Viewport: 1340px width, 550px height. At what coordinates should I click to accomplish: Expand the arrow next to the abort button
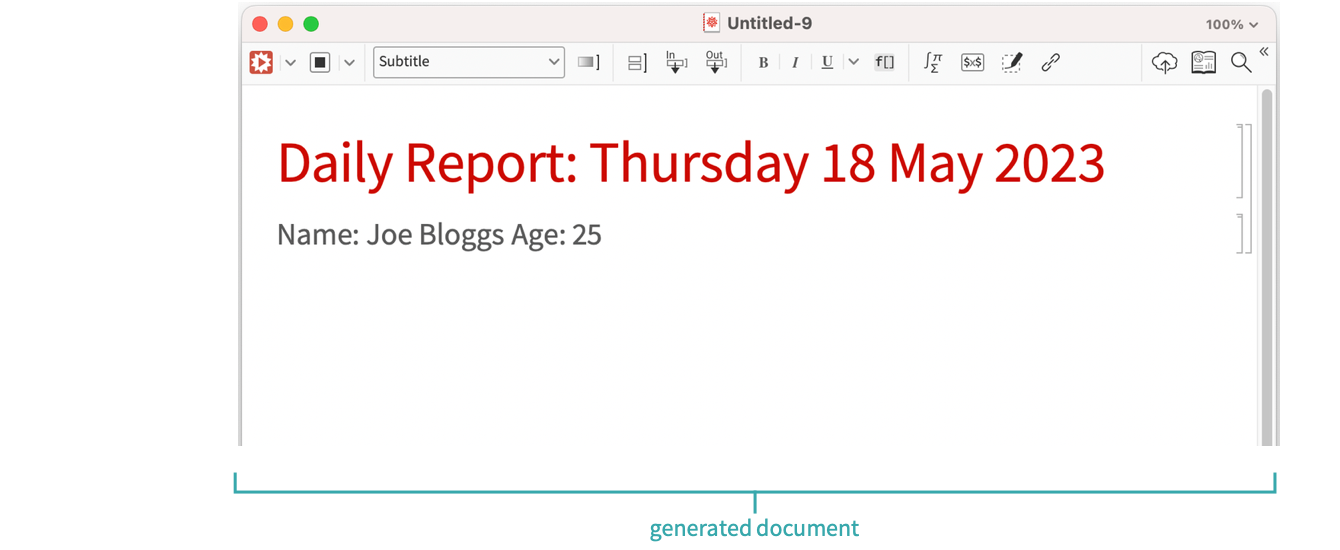point(348,62)
